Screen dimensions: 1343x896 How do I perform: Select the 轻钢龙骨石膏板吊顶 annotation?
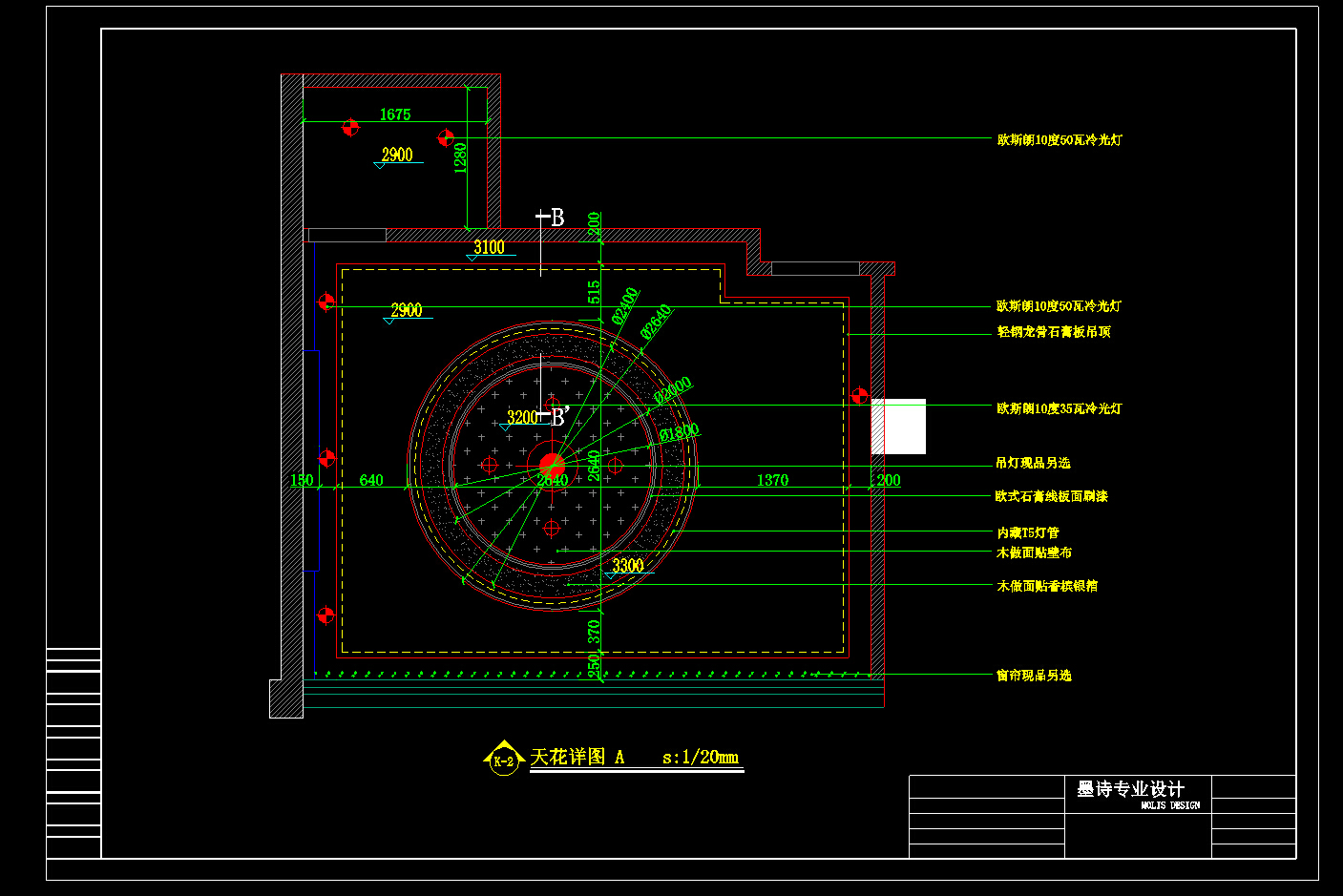[x=1054, y=332]
